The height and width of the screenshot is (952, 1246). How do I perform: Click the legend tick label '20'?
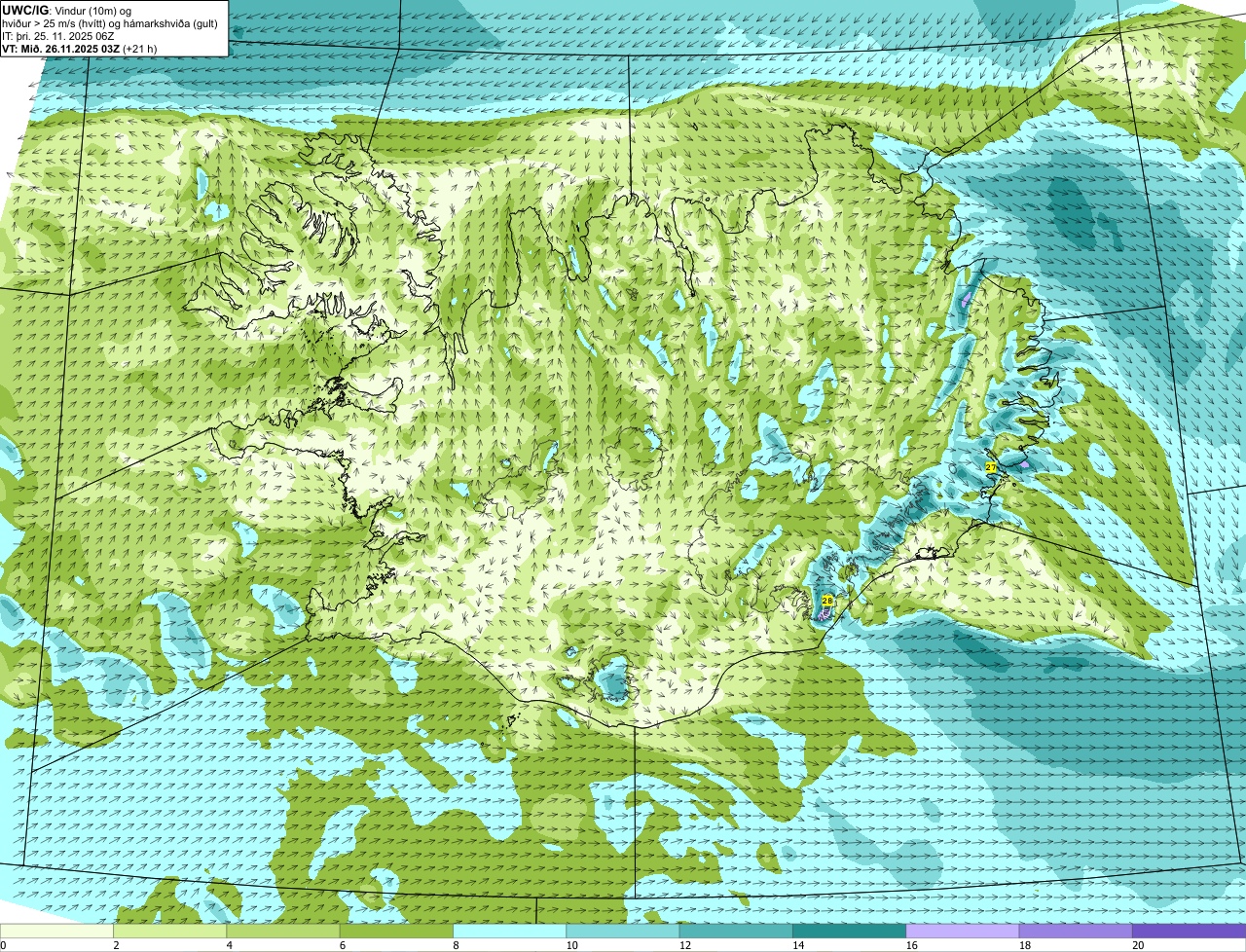coord(1137,945)
